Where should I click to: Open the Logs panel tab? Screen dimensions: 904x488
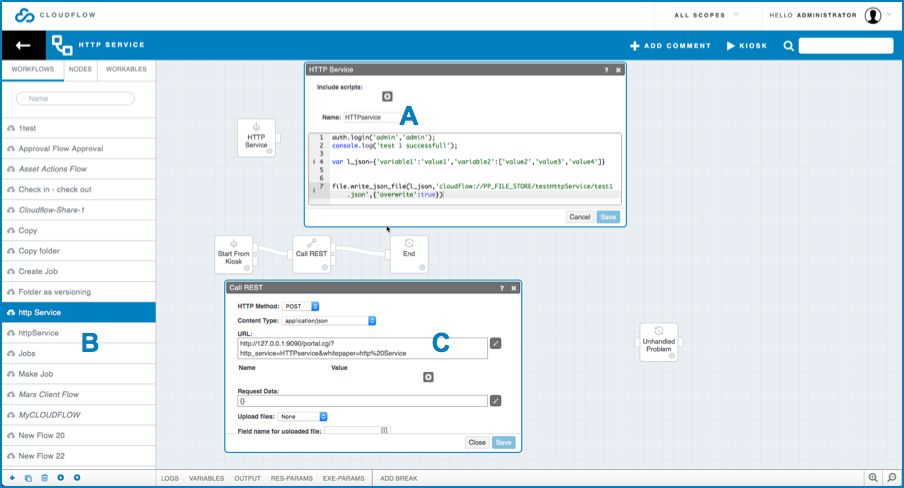[170, 478]
